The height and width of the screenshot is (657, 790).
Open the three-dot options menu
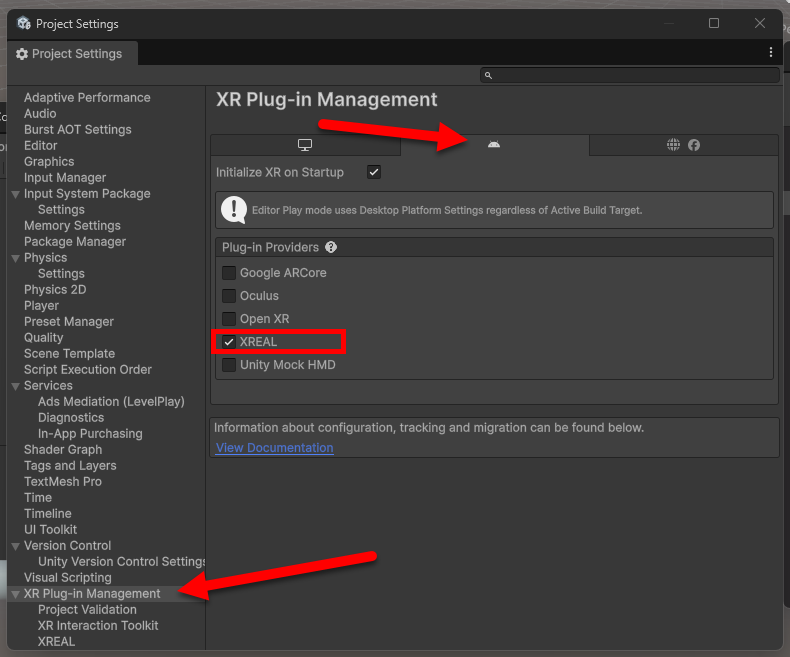770,52
